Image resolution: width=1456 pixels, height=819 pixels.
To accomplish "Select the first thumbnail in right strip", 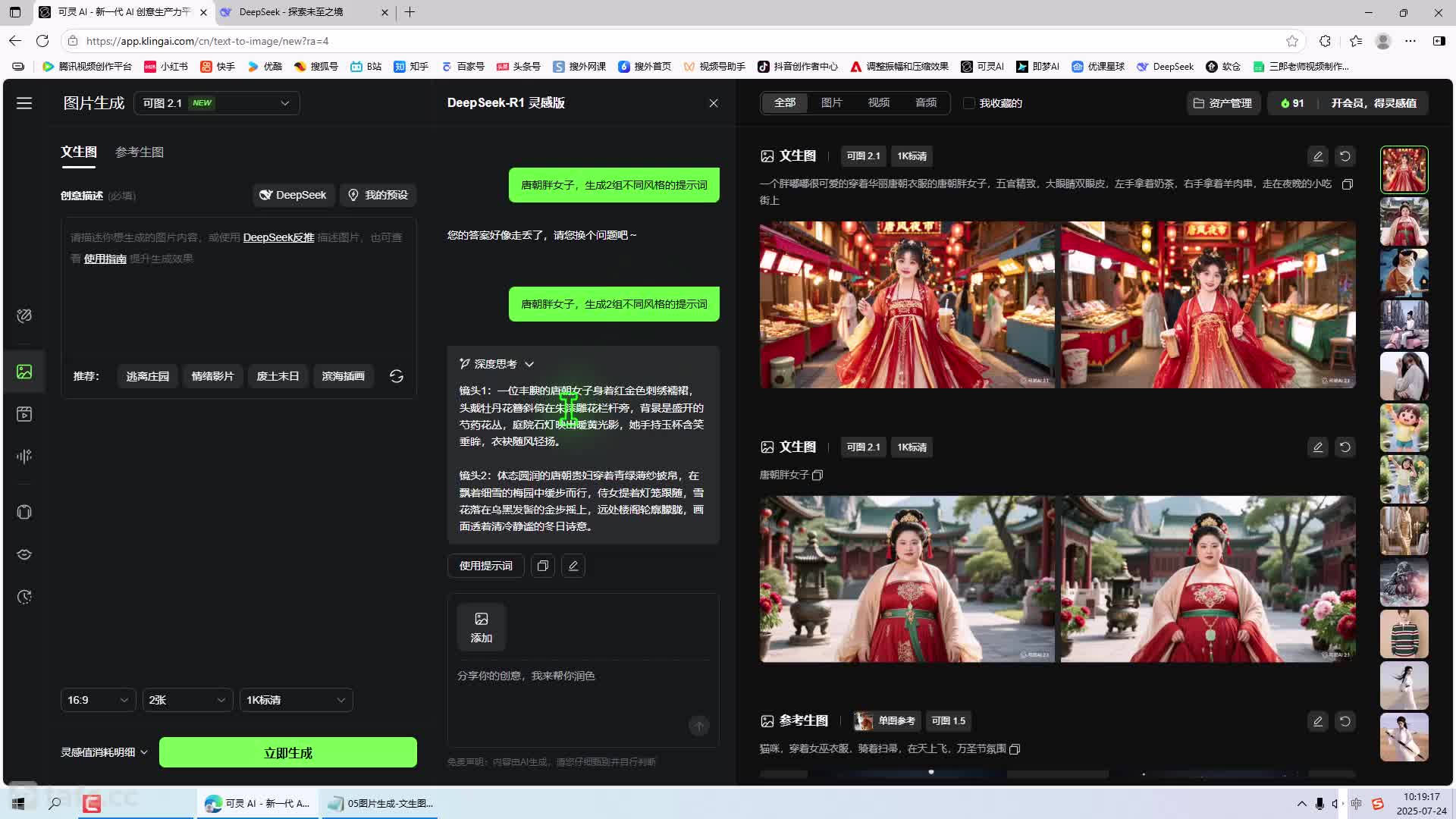I will click(1404, 170).
